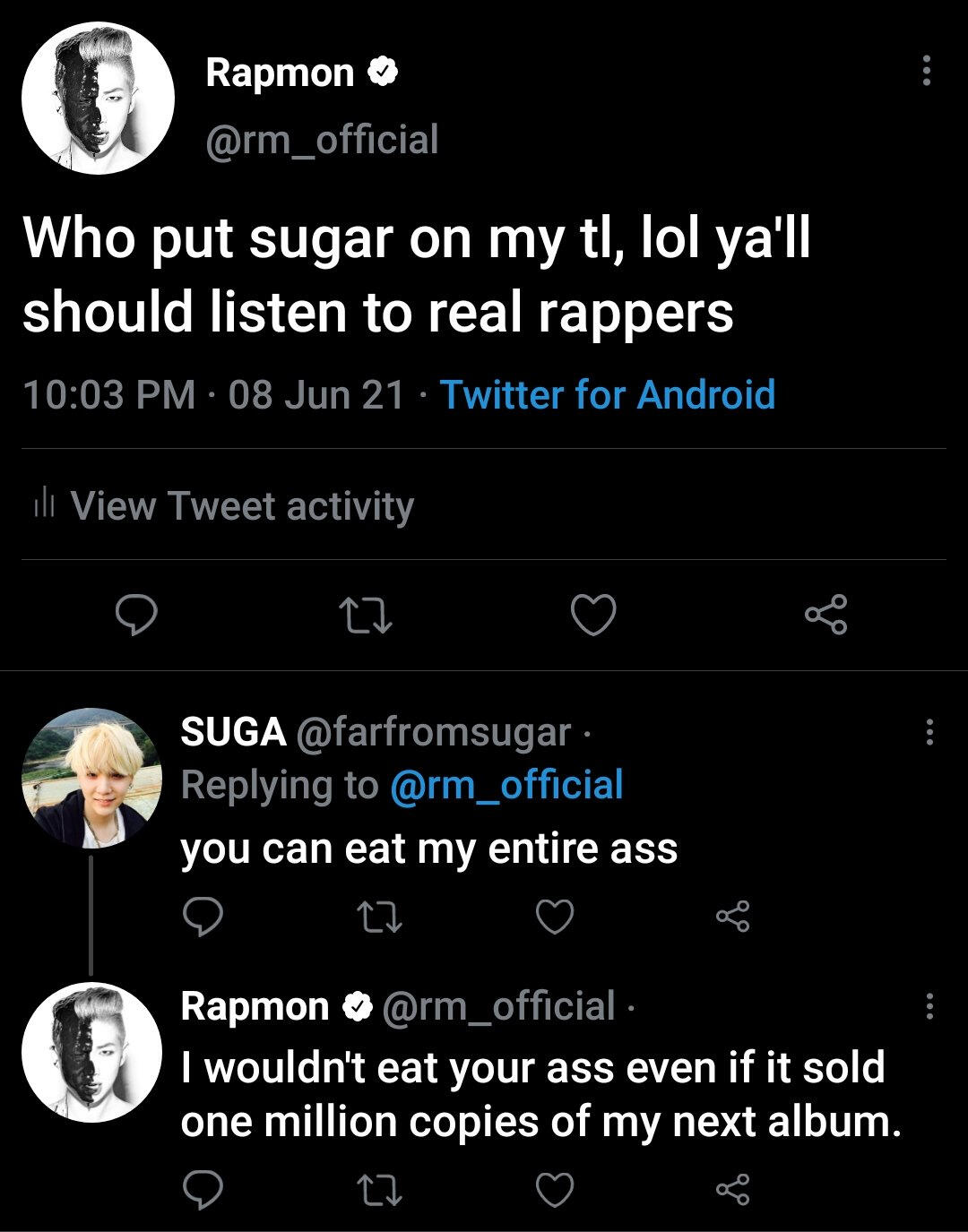
Task: Open more options on SUGA's reply
Action: point(929,732)
